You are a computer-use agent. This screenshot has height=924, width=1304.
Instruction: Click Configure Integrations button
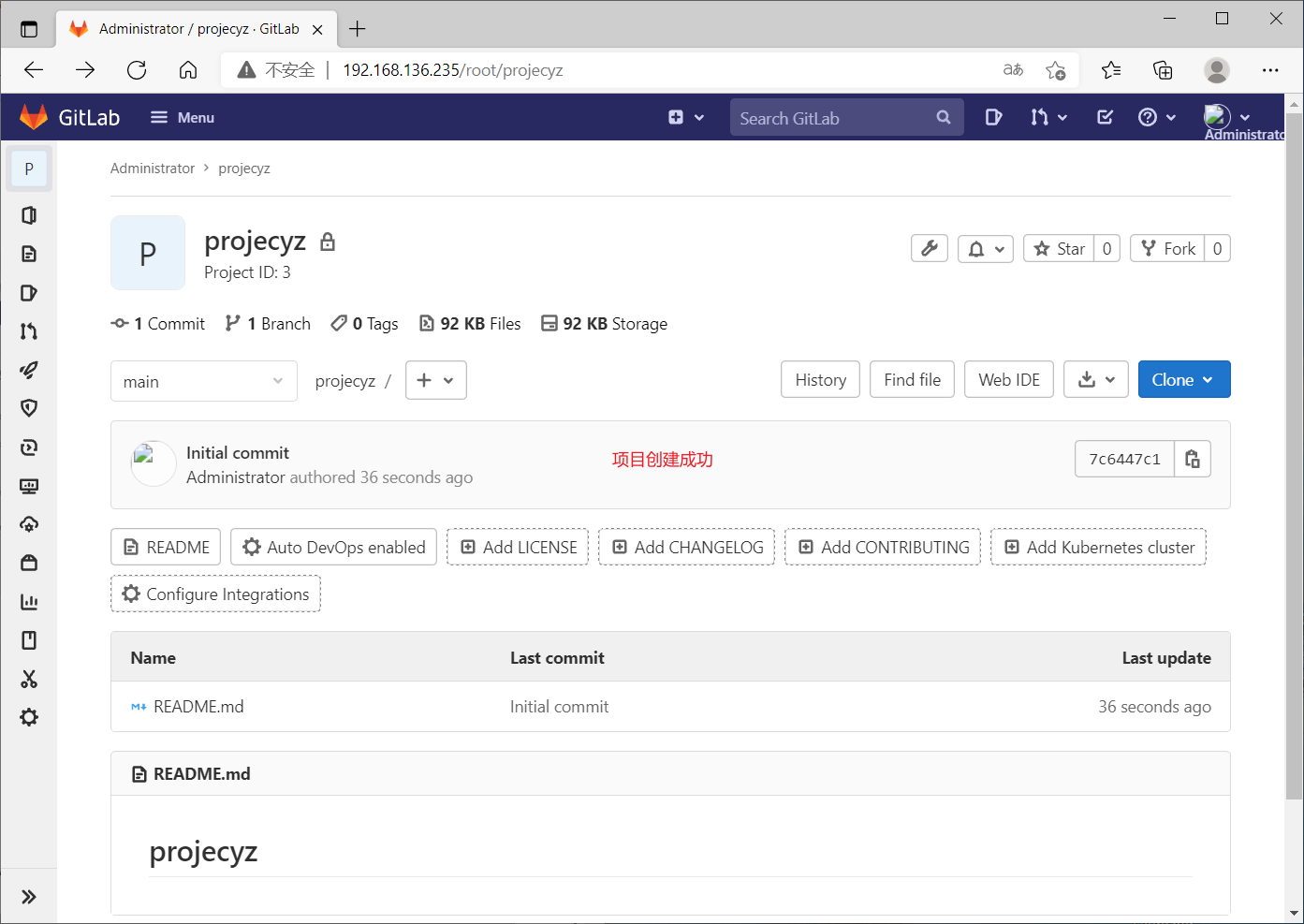click(215, 594)
